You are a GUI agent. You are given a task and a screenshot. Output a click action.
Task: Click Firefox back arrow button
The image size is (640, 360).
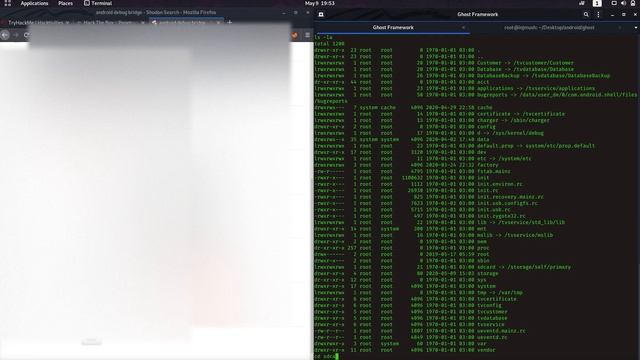5,35
